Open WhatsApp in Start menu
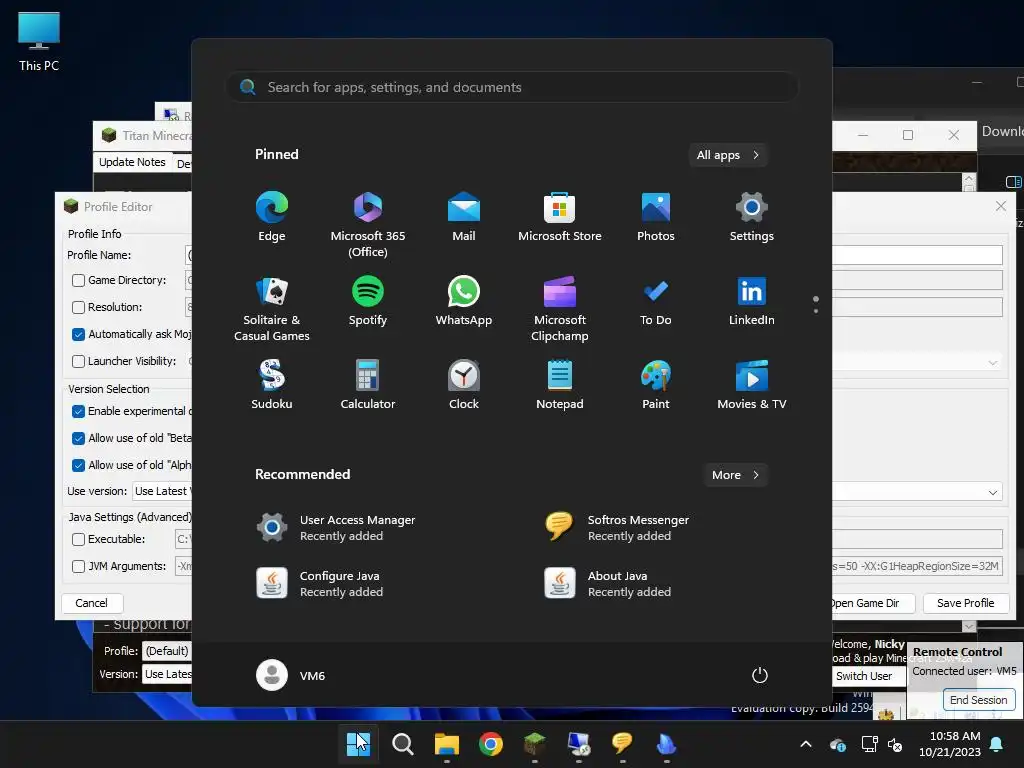 [x=464, y=301]
